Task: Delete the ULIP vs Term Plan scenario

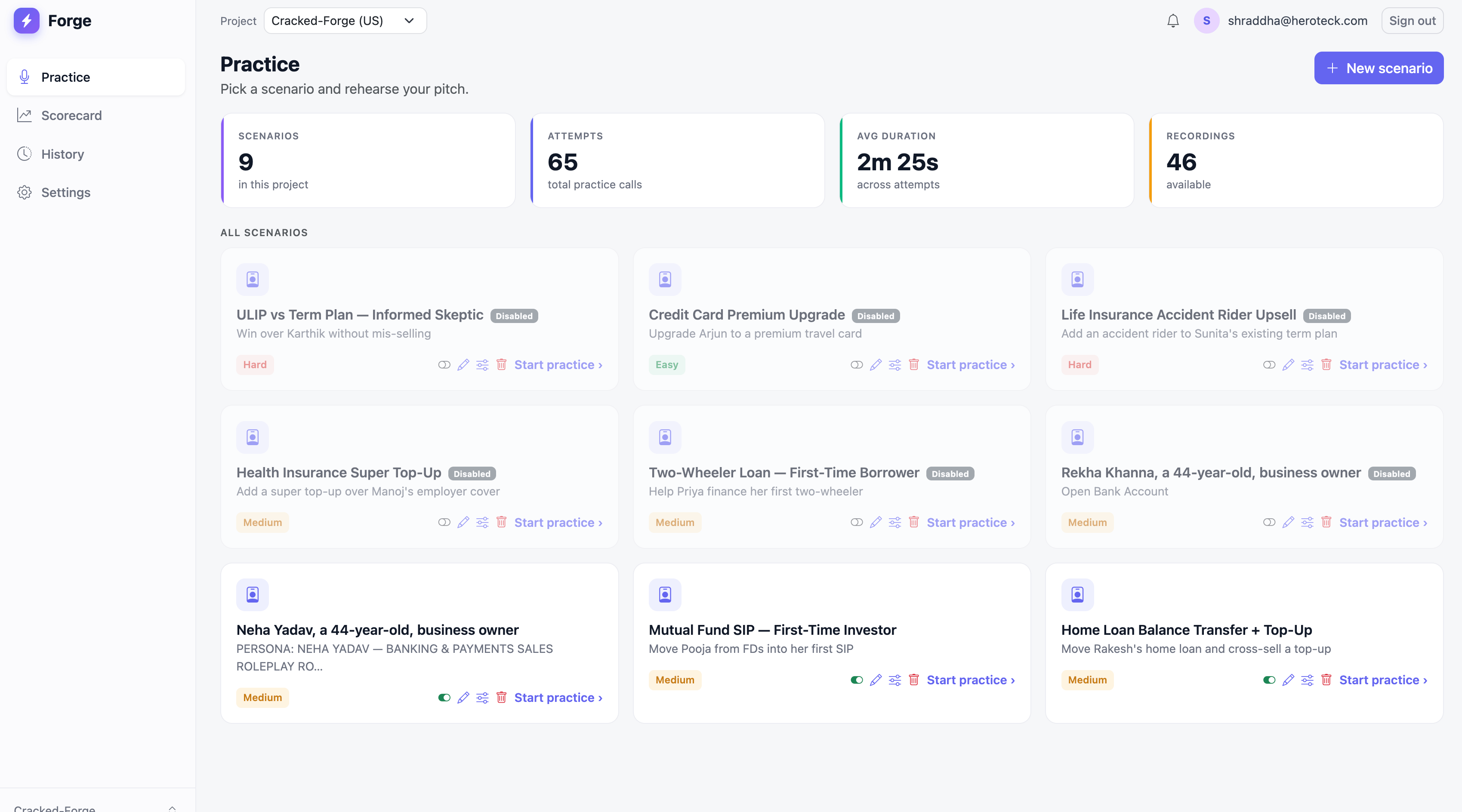Action: click(x=501, y=365)
